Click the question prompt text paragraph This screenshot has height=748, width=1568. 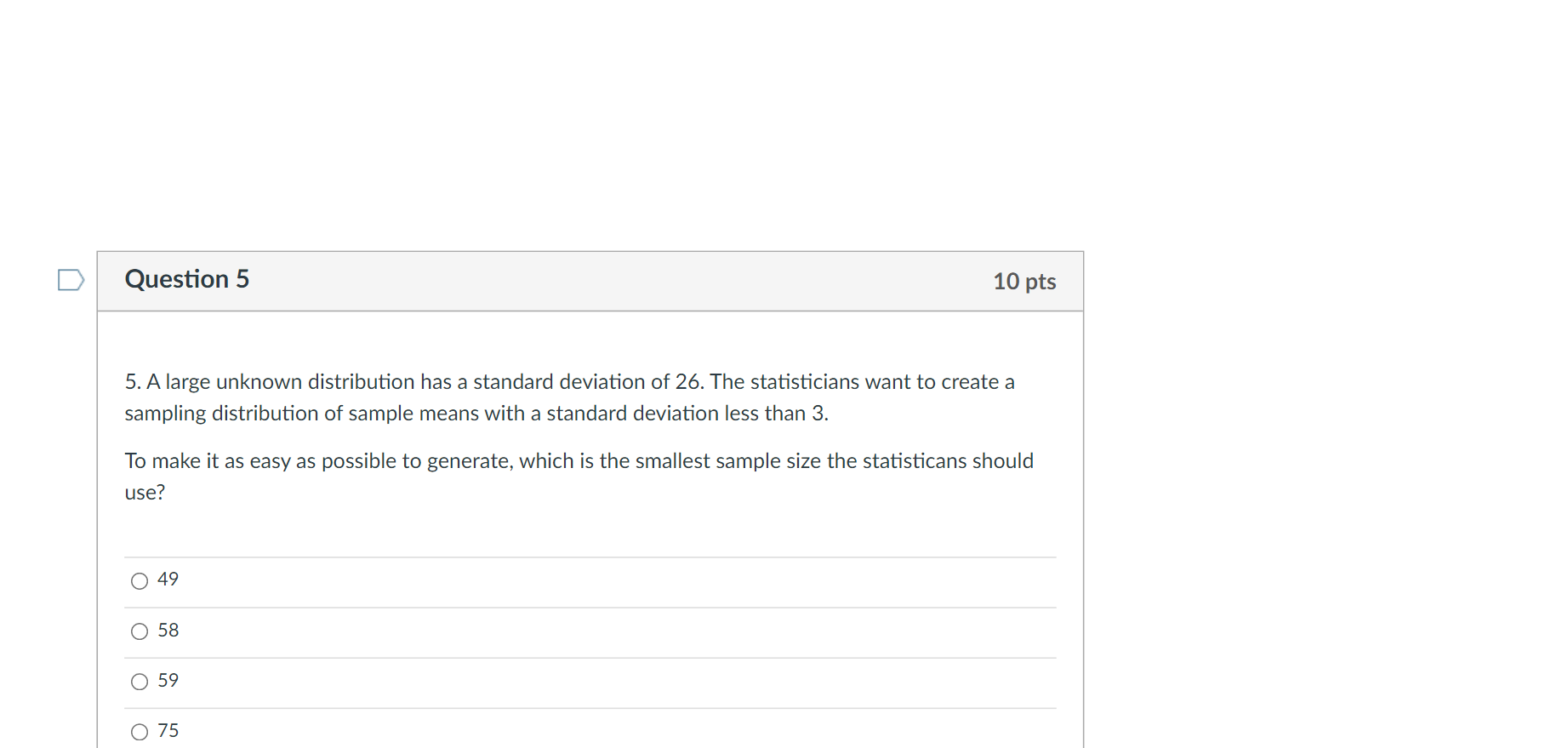[x=568, y=397]
